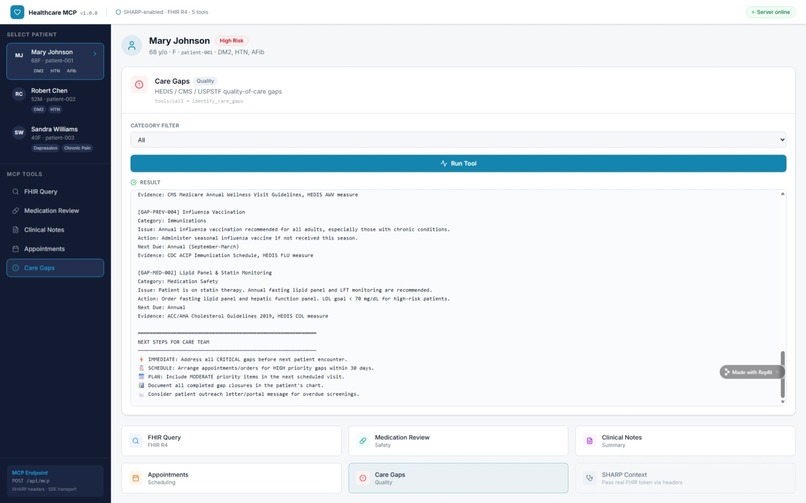
Task: Click the SHARP Context card icon
Action: tap(590, 478)
